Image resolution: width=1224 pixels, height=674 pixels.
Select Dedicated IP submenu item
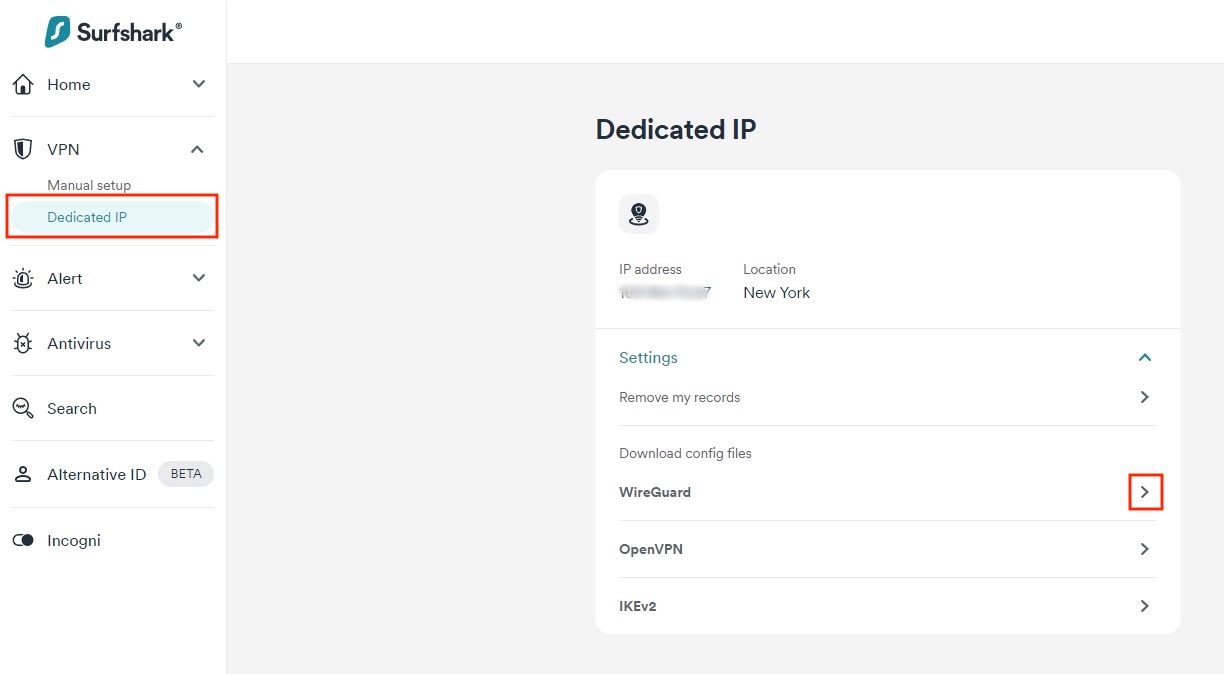(112, 217)
